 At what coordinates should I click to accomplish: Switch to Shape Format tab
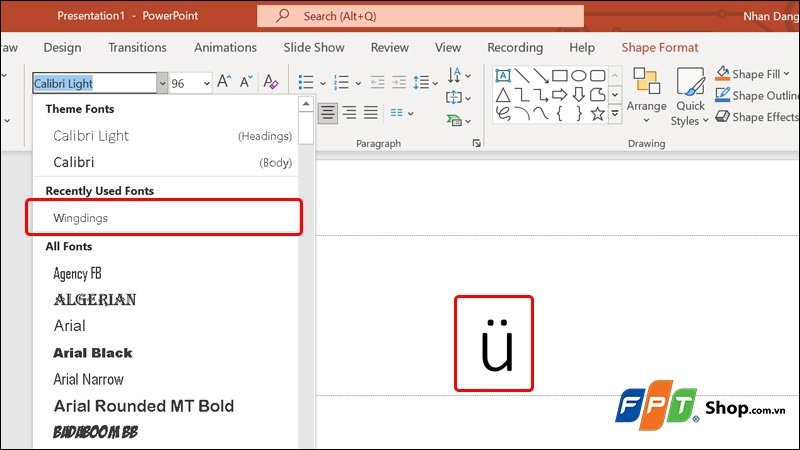pos(659,47)
